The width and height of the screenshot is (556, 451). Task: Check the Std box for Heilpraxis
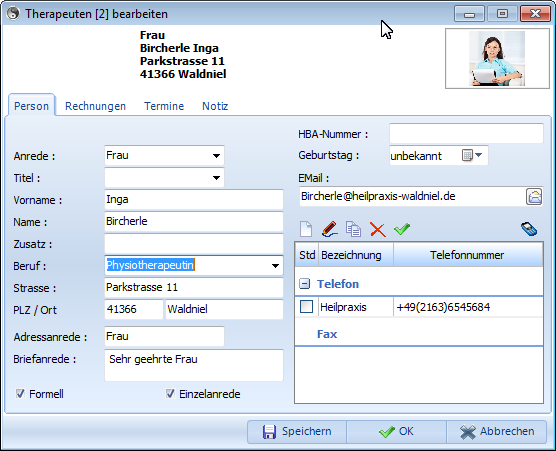tap(306, 307)
